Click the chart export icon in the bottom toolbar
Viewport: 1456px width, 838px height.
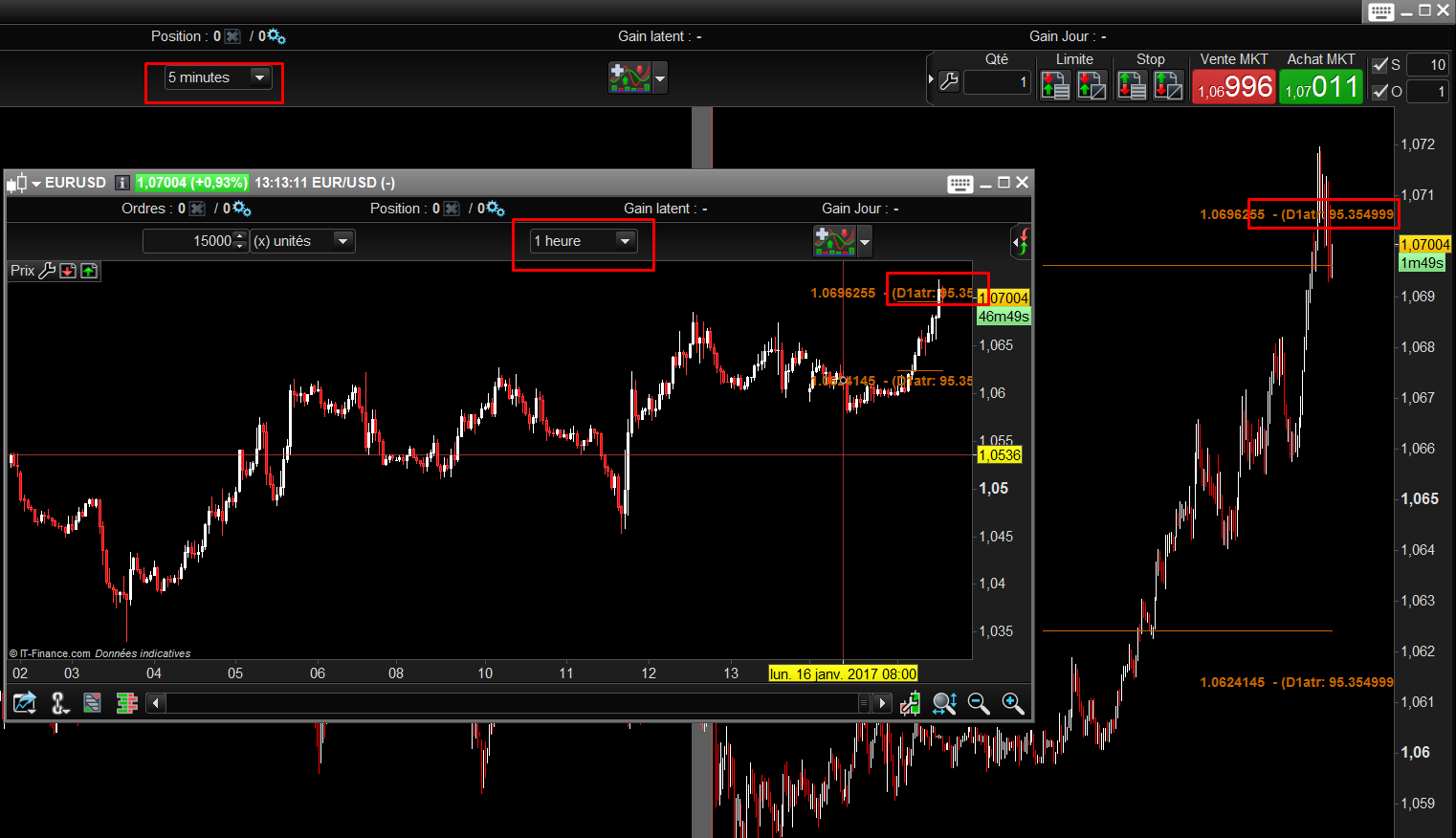[24, 703]
